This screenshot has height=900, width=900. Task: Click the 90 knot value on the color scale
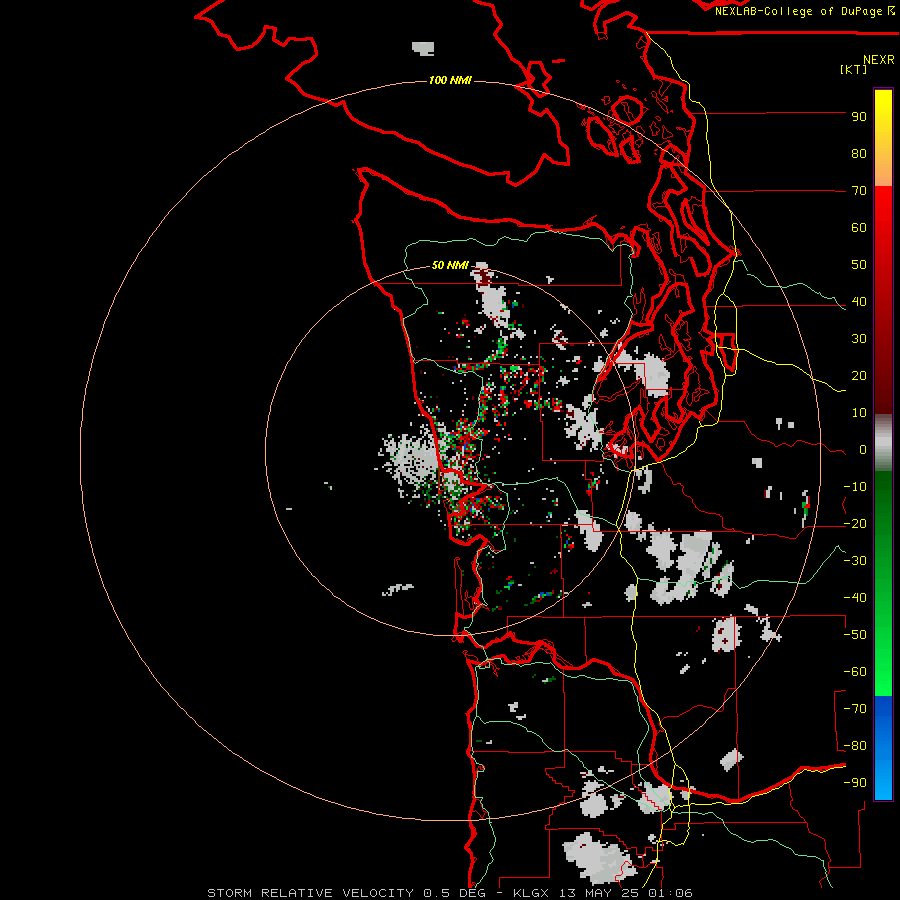[x=859, y=117]
